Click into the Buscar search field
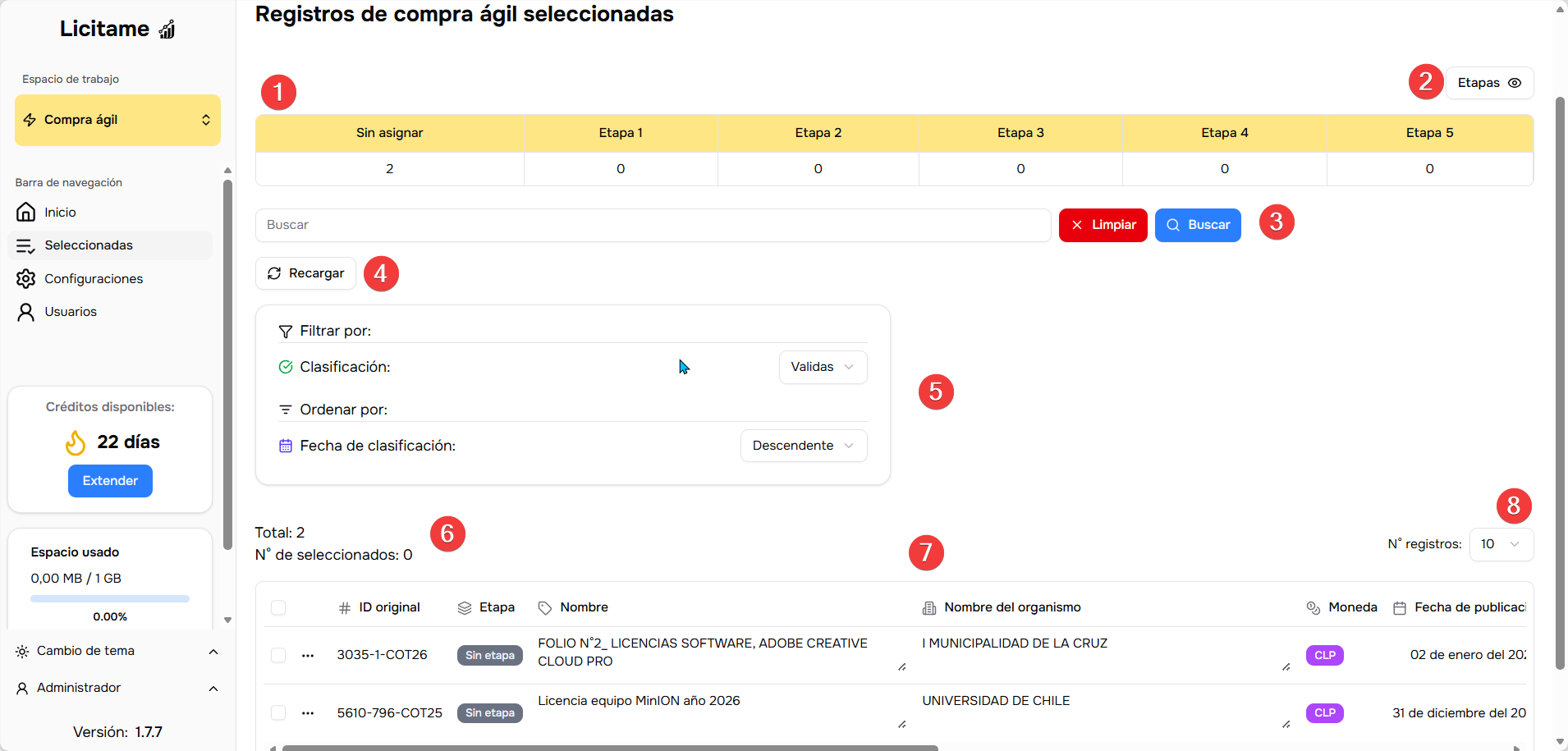This screenshot has height=751, width=1568. pos(653,225)
